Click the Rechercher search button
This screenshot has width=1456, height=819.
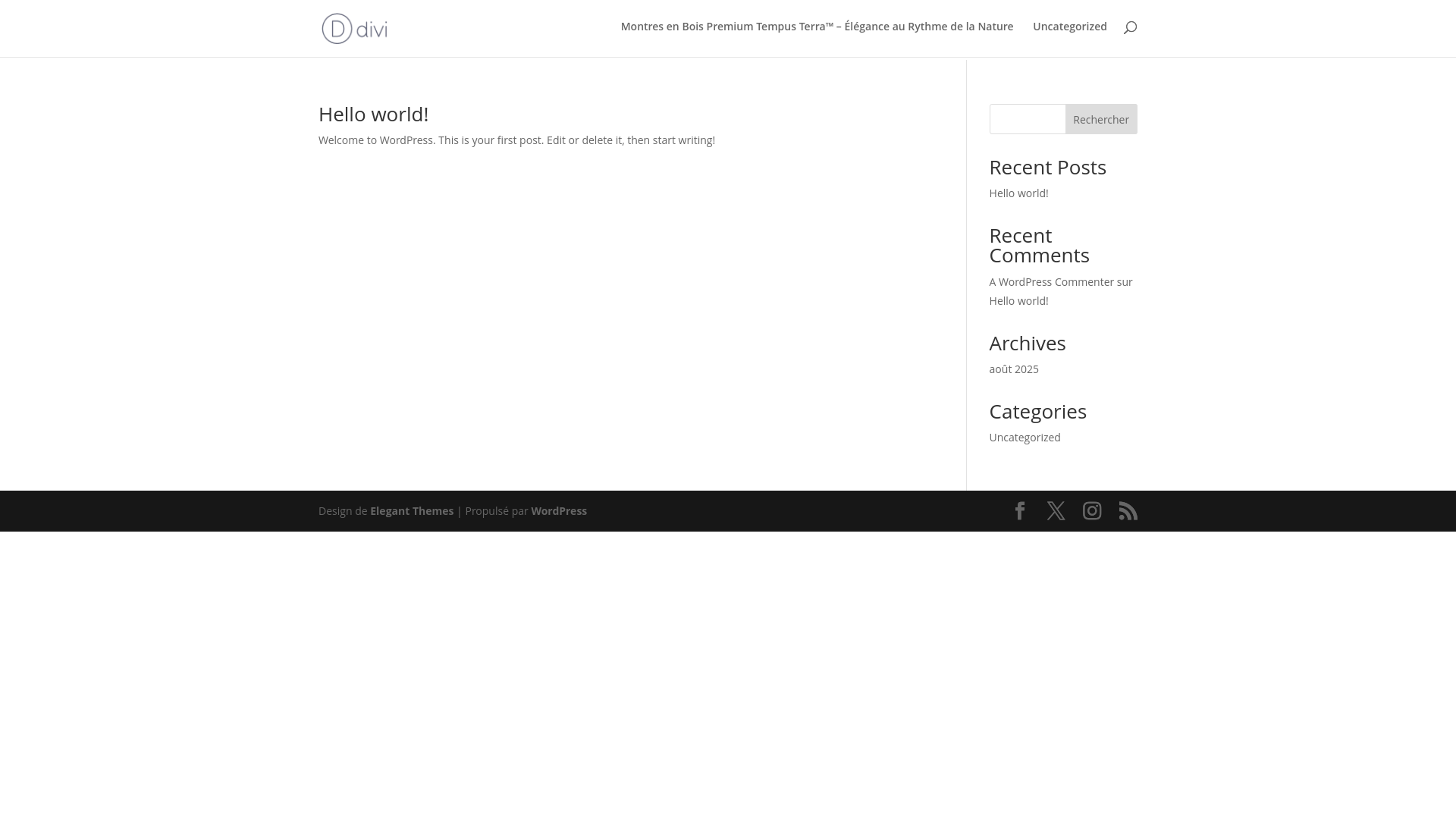point(1101,119)
